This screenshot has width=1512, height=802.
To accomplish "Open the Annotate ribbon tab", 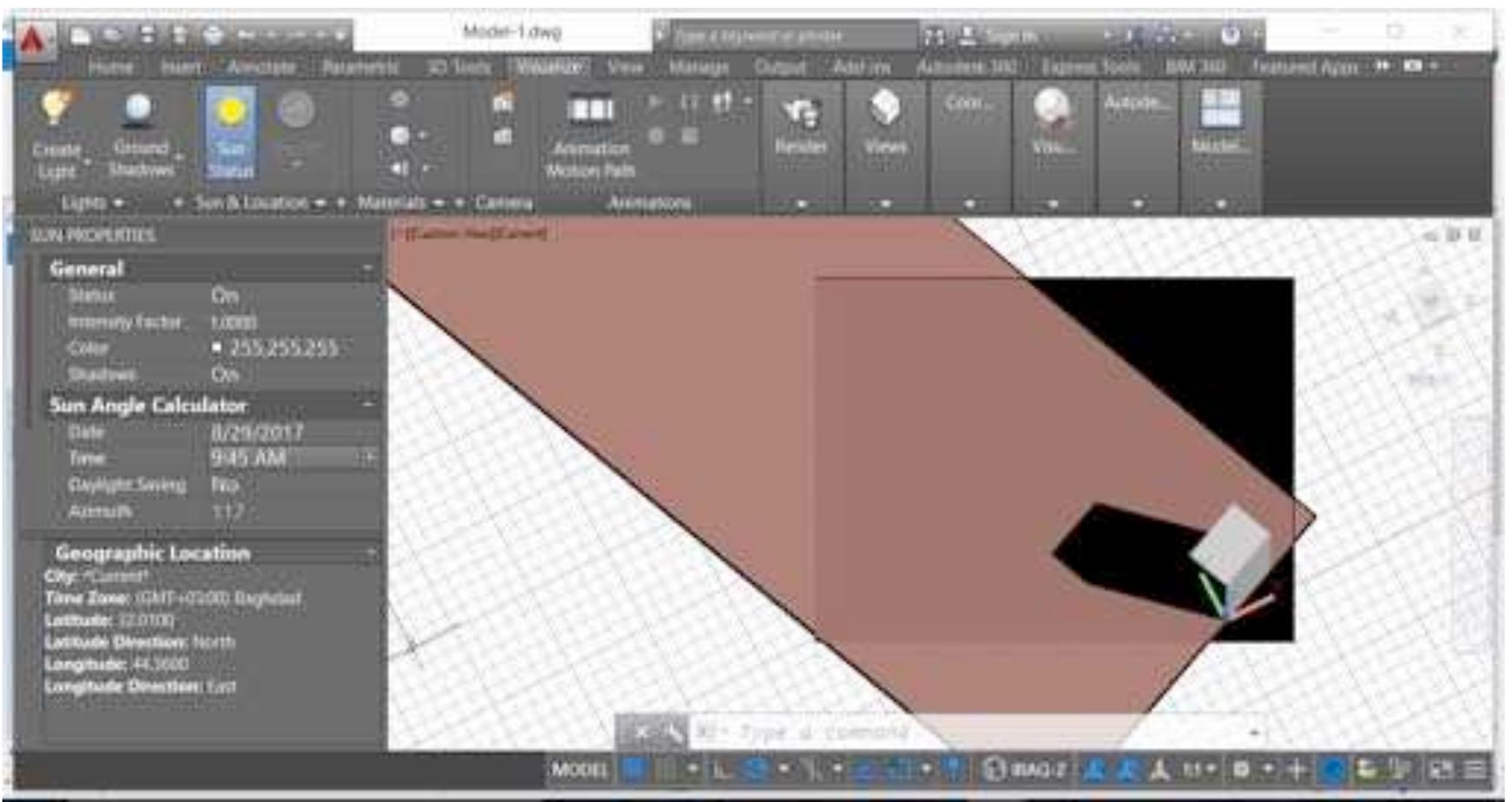I will (261, 67).
